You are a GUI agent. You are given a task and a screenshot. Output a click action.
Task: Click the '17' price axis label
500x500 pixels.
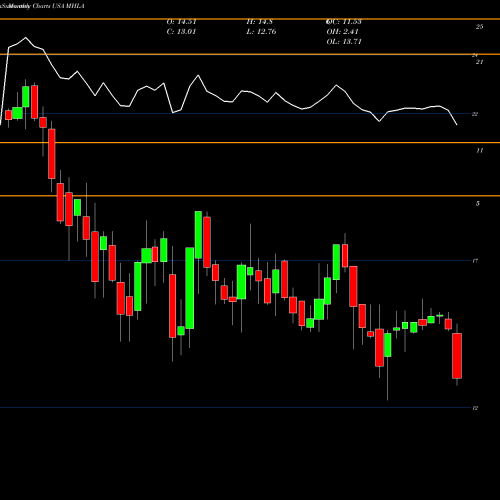pos(475,261)
